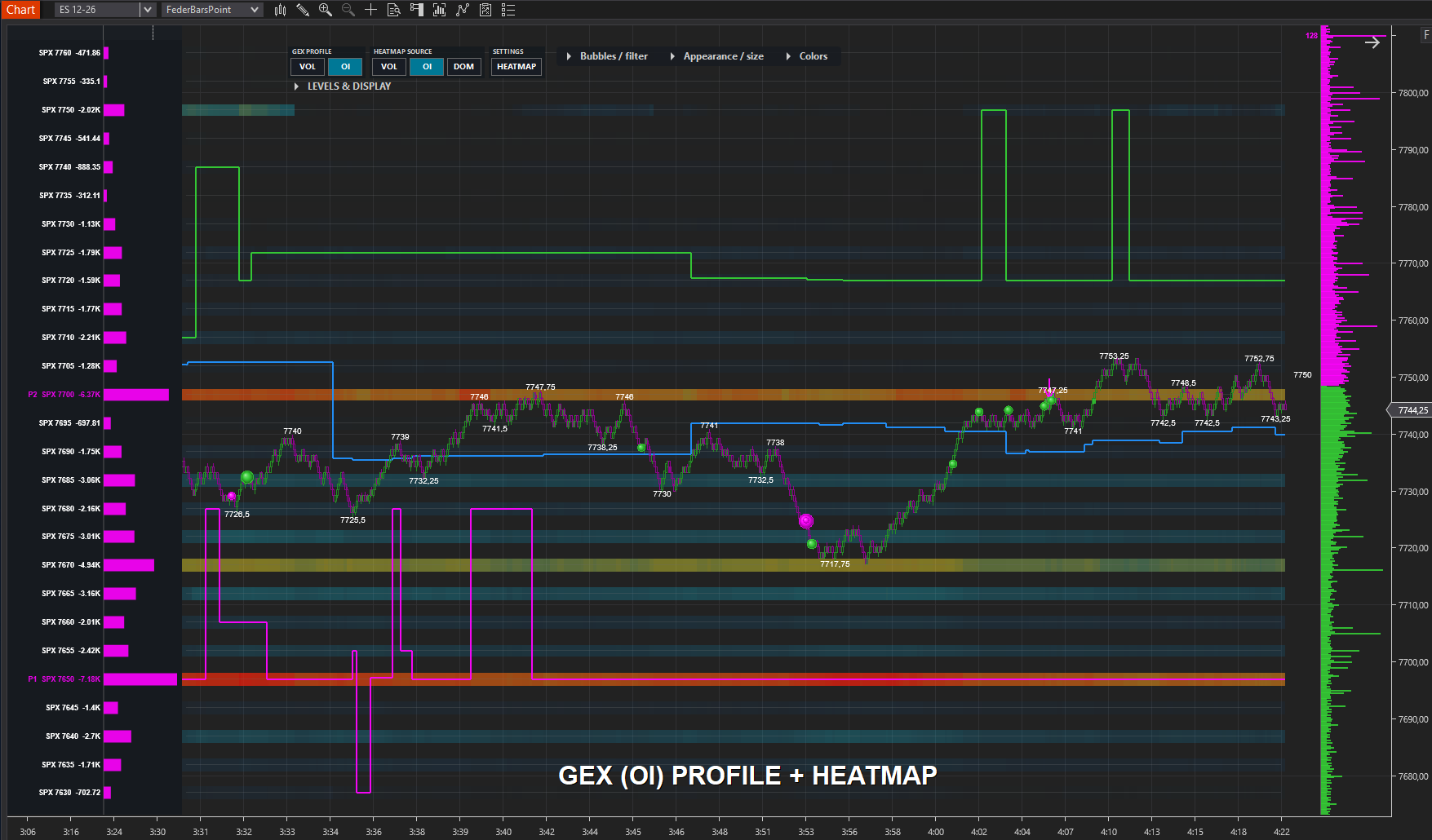This screenshot has height=840, width=1432.
Task: Open the strategies icon
Action: pyautogui.click(x=485, y=10)
